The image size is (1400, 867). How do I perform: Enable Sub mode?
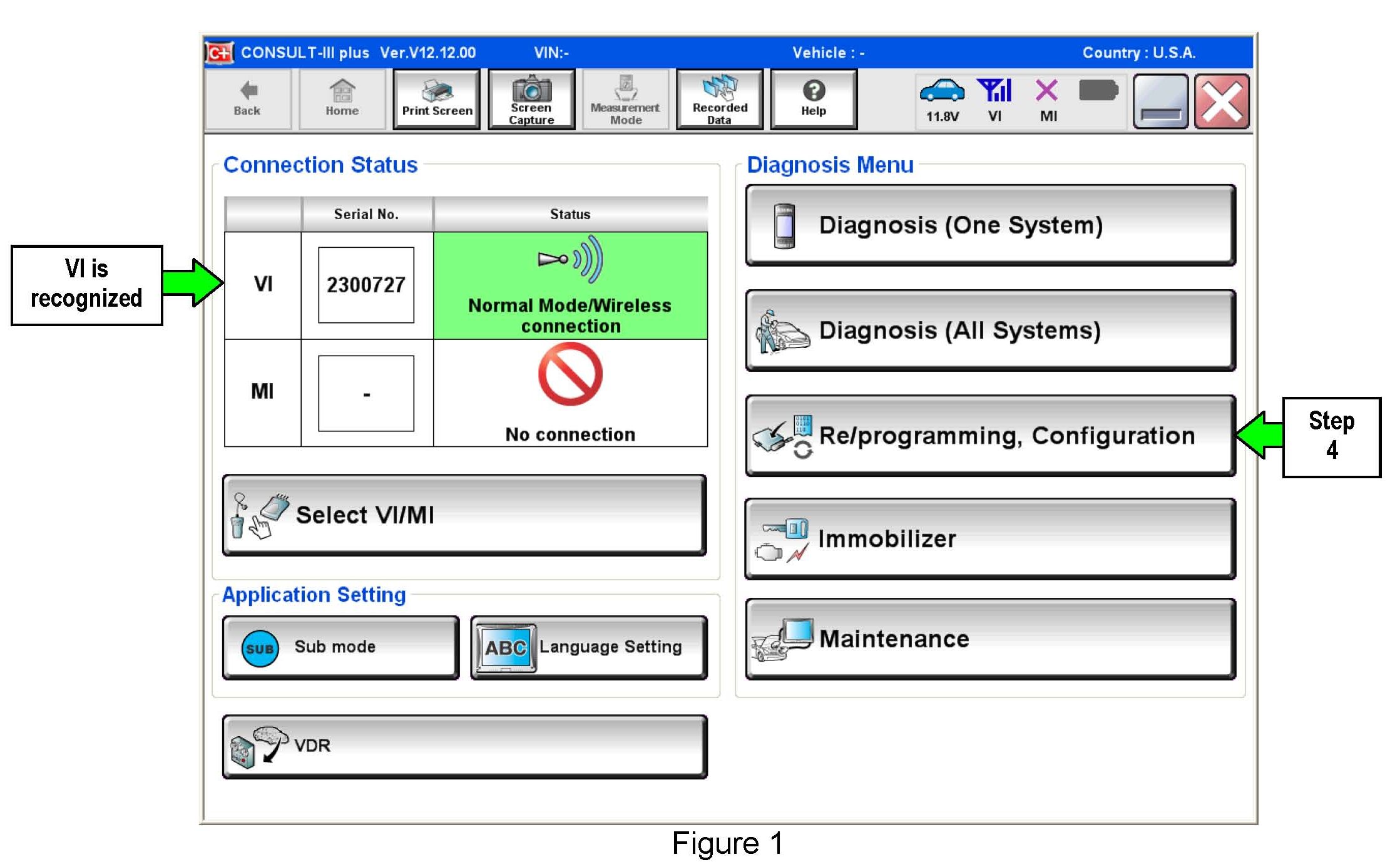[340, 647]
